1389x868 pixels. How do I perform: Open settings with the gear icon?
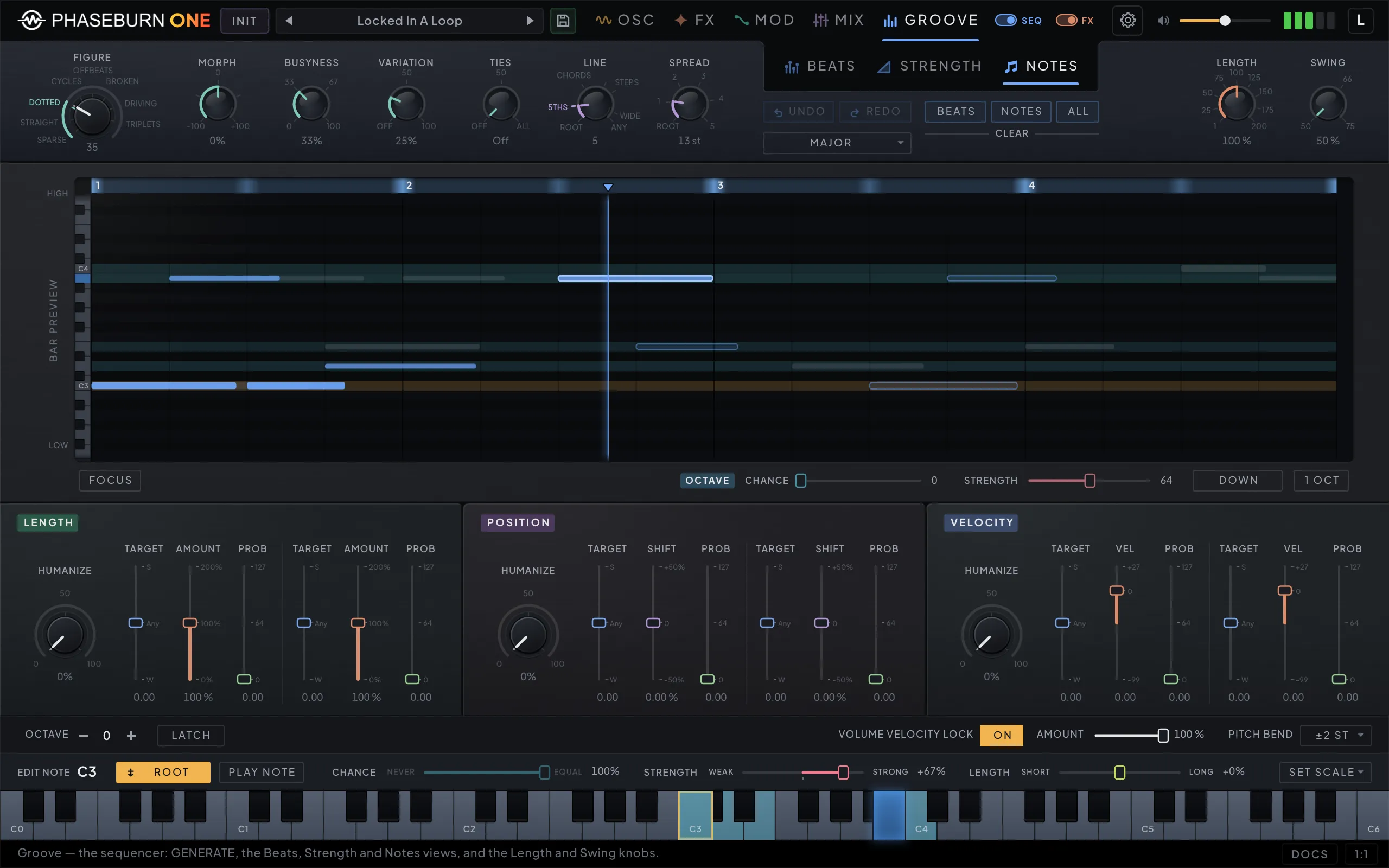point(1127,21)
